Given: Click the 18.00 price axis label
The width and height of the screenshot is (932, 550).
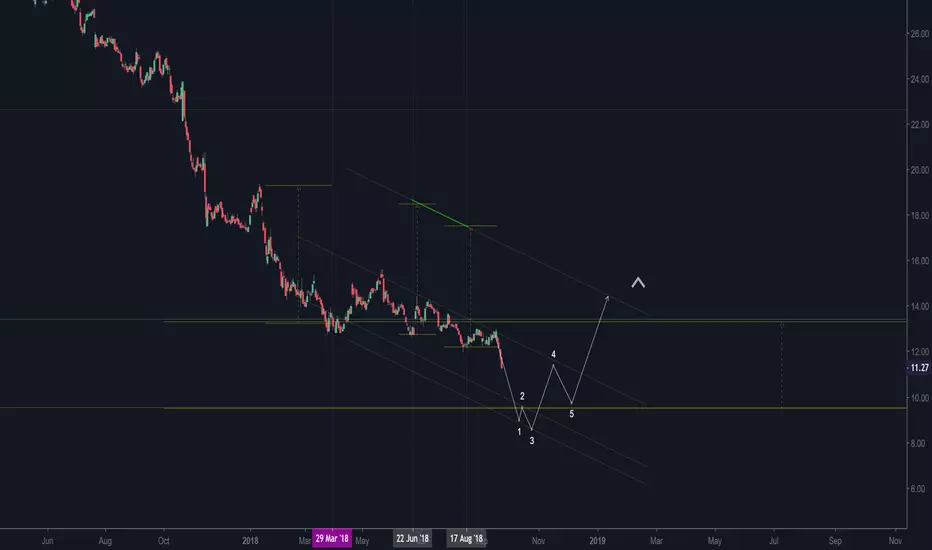Looking at the screenshot, I should pyautogui.click(x=919, y=215).
